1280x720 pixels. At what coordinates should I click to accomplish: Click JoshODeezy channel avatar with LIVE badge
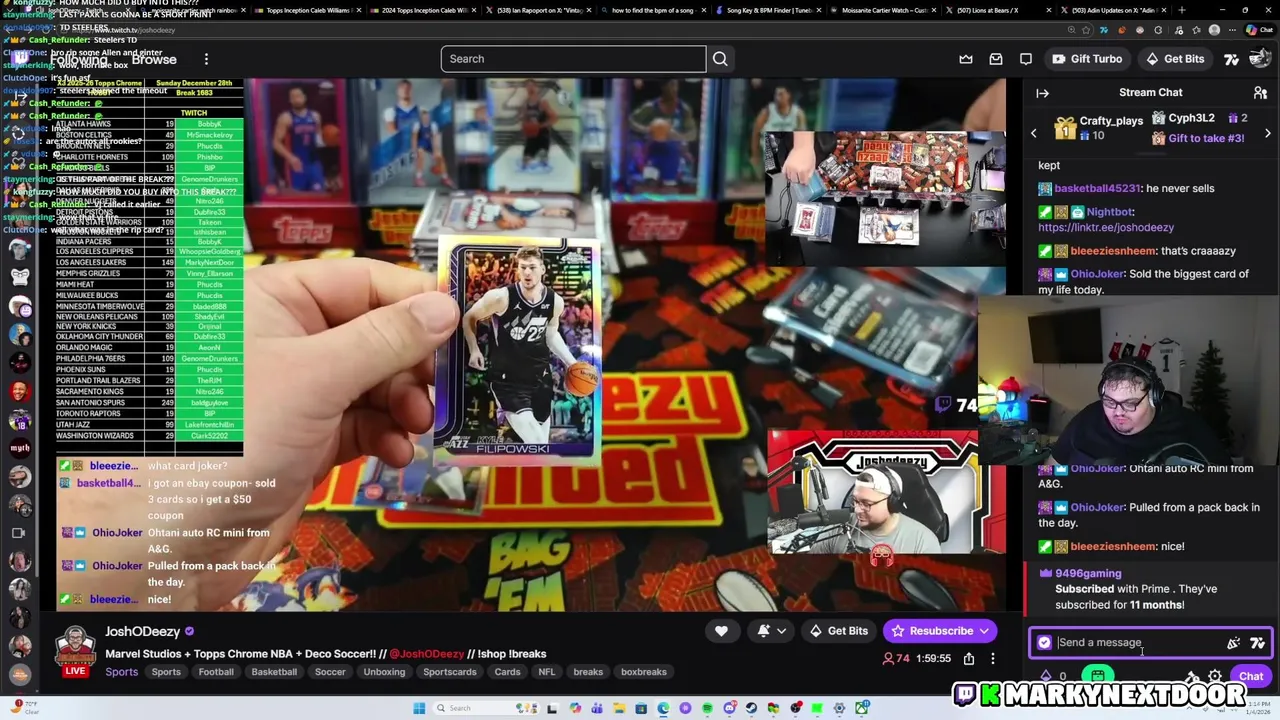pos(75,650)
